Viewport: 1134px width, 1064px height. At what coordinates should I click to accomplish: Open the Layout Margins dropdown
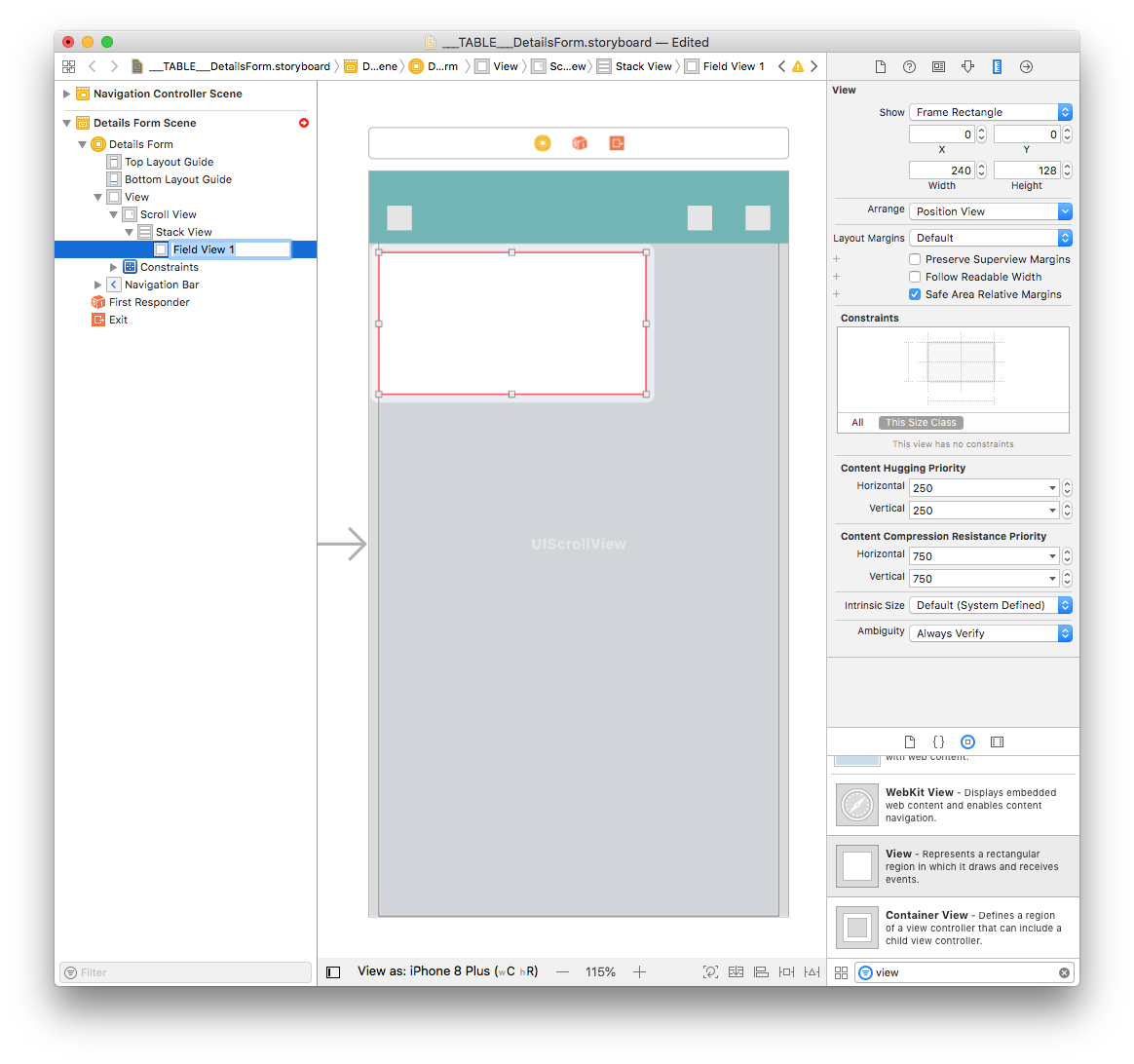coord(990,238)
